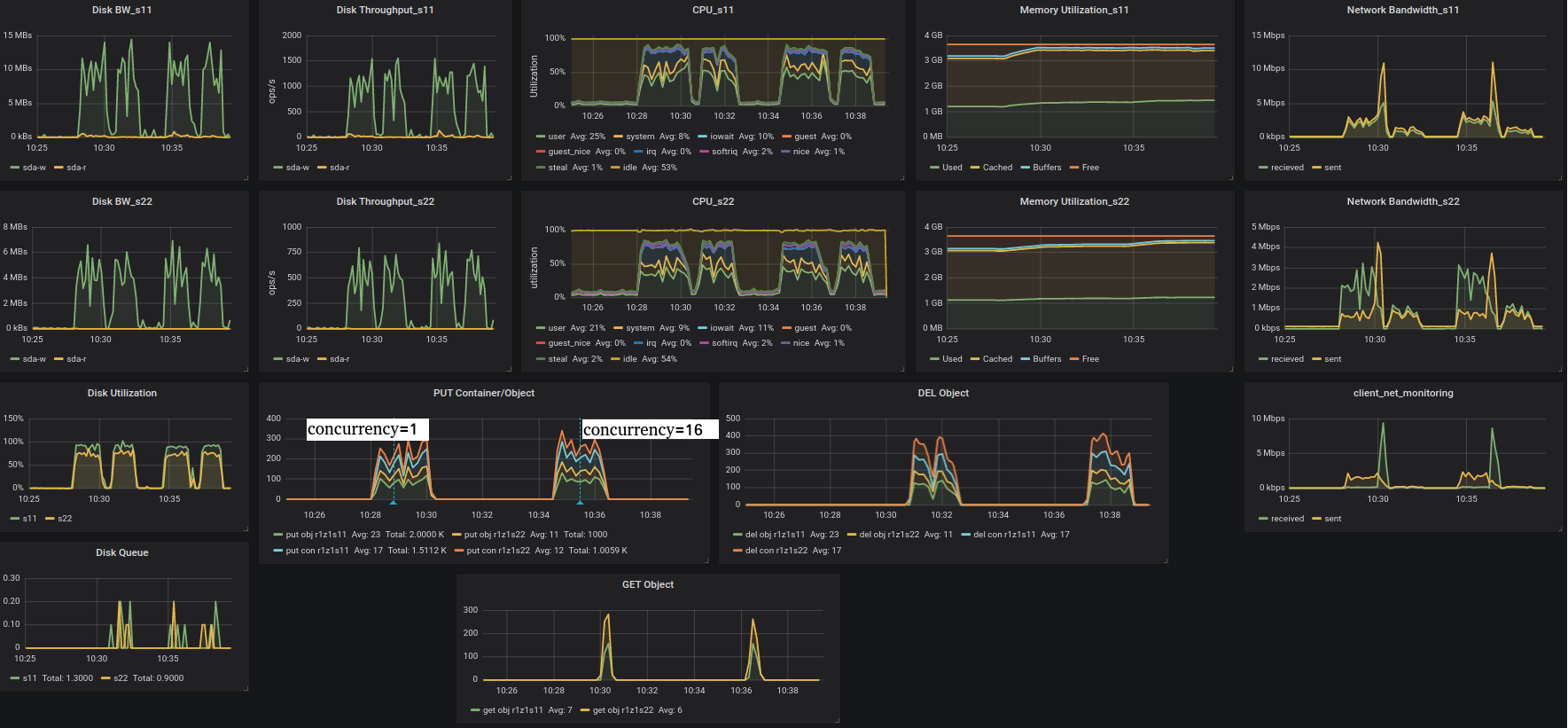The image size is (1568, 728).
Task: Click the client_net_monitoring panel title
Action: [1403, 393]
